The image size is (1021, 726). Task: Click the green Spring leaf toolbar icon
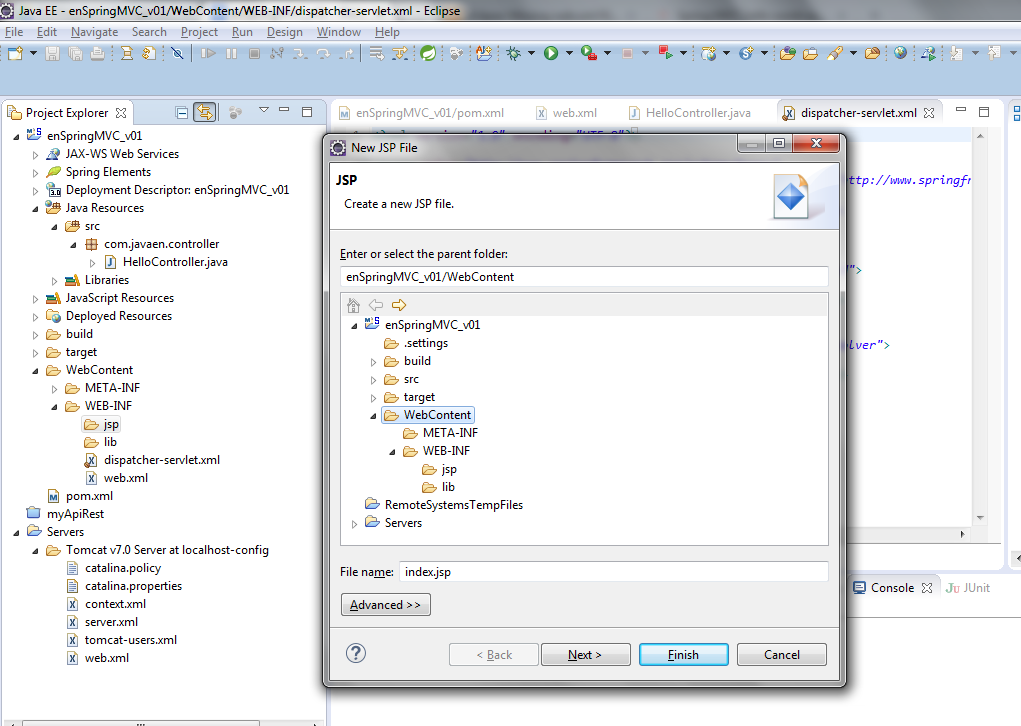pos(428,53)
